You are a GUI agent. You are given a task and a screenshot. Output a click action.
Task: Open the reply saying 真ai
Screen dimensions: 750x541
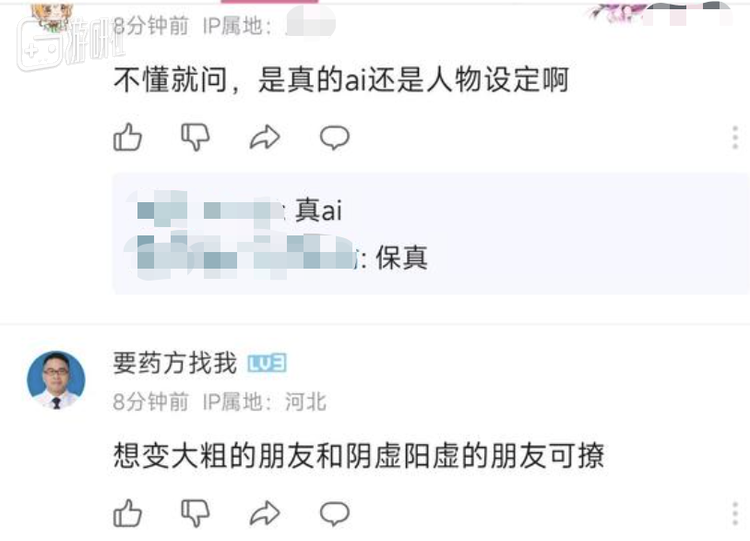click(239, 210)
